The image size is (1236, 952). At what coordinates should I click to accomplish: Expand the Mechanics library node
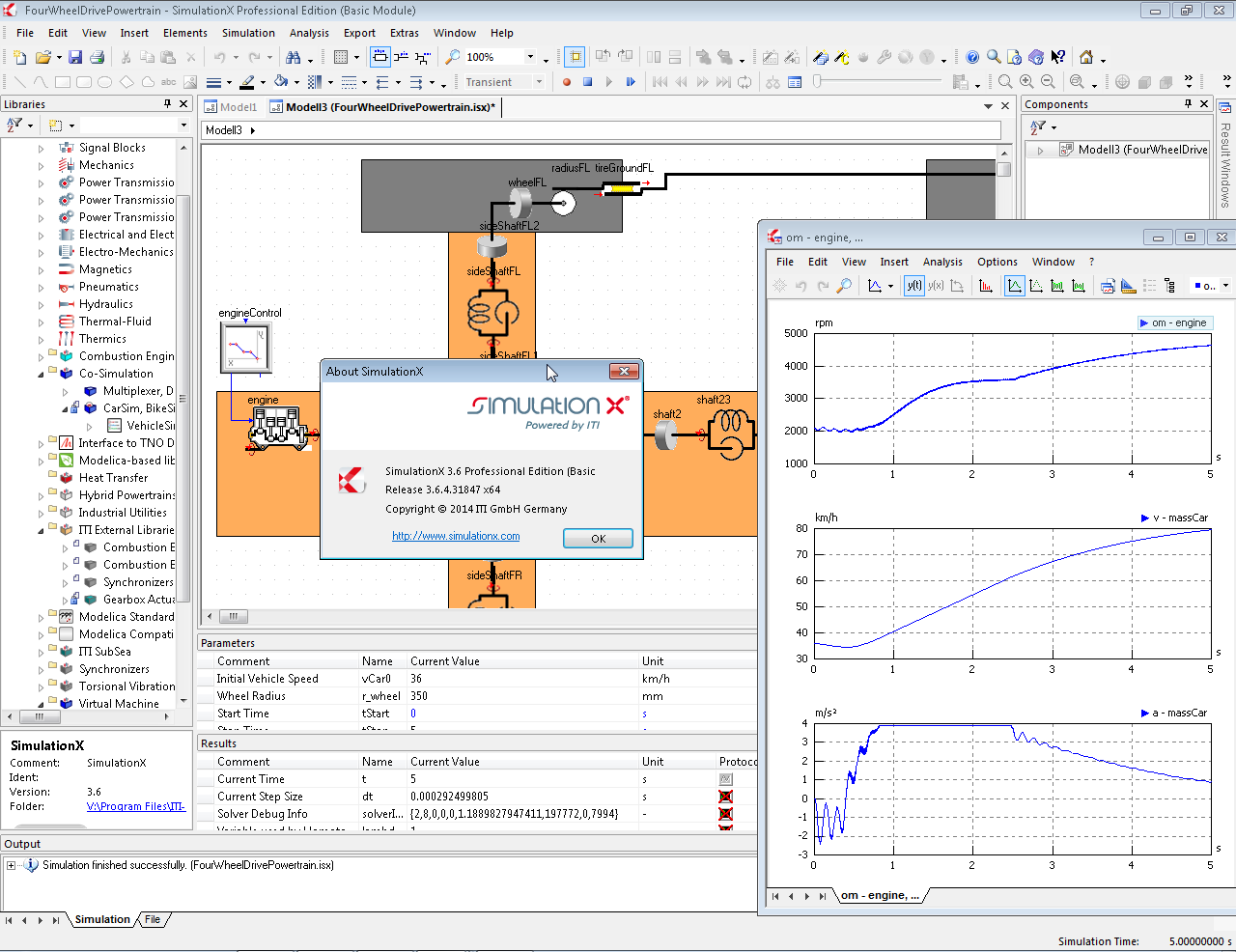pyautogui.click(x=41, y=166)
